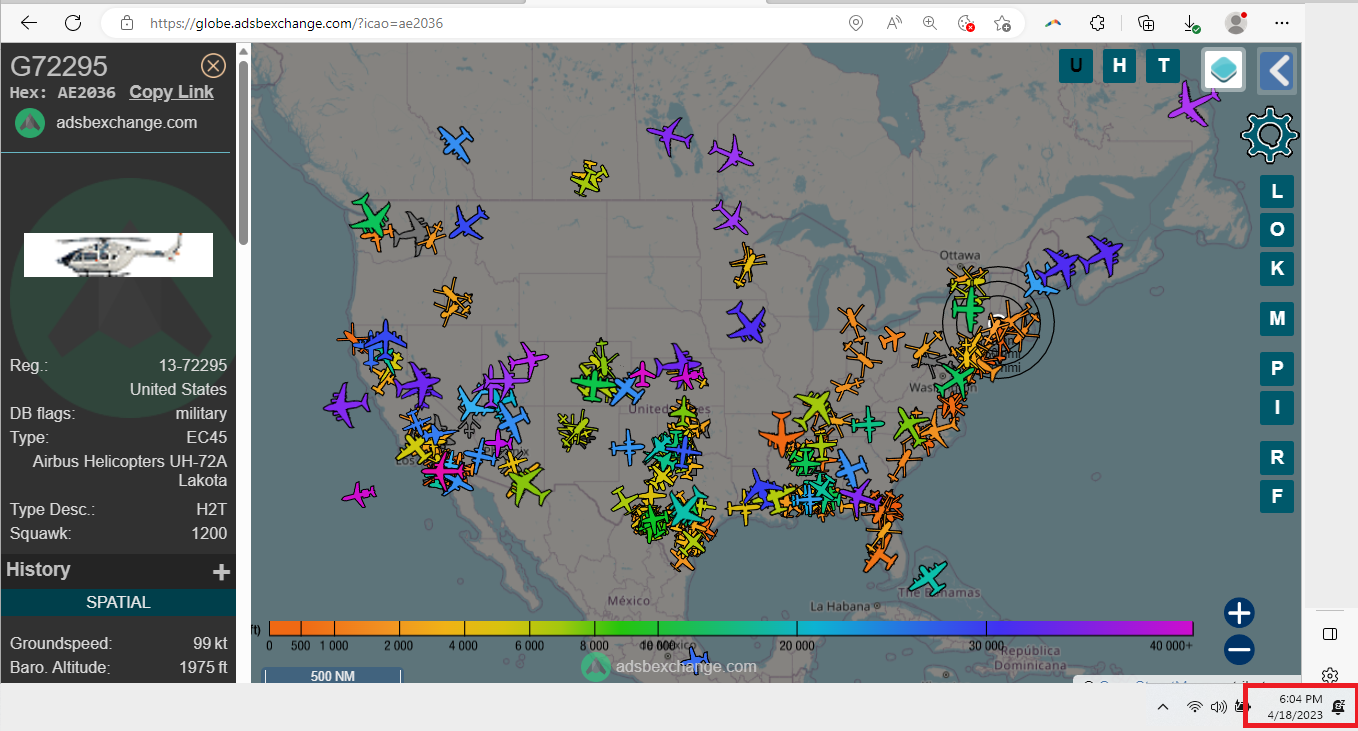Toggle the I map option button
Image resolution: width=1358 pixels, height=731 pixels.
click(1277, 407)
